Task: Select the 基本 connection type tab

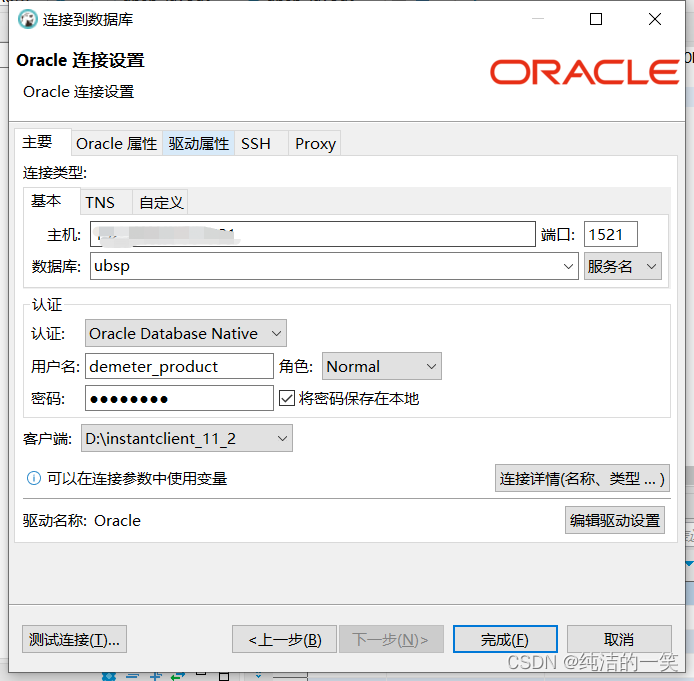Action: (51, 201)
